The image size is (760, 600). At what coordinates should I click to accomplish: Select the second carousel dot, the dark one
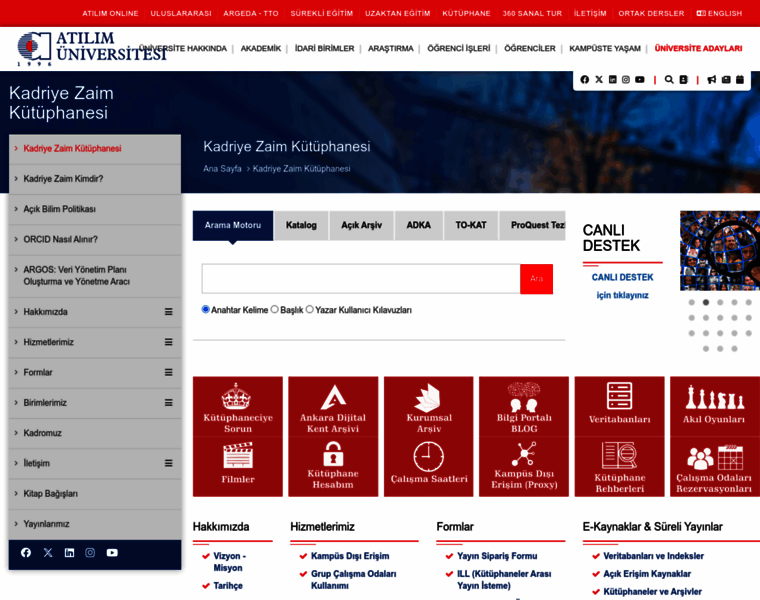[x=706, y=302]
